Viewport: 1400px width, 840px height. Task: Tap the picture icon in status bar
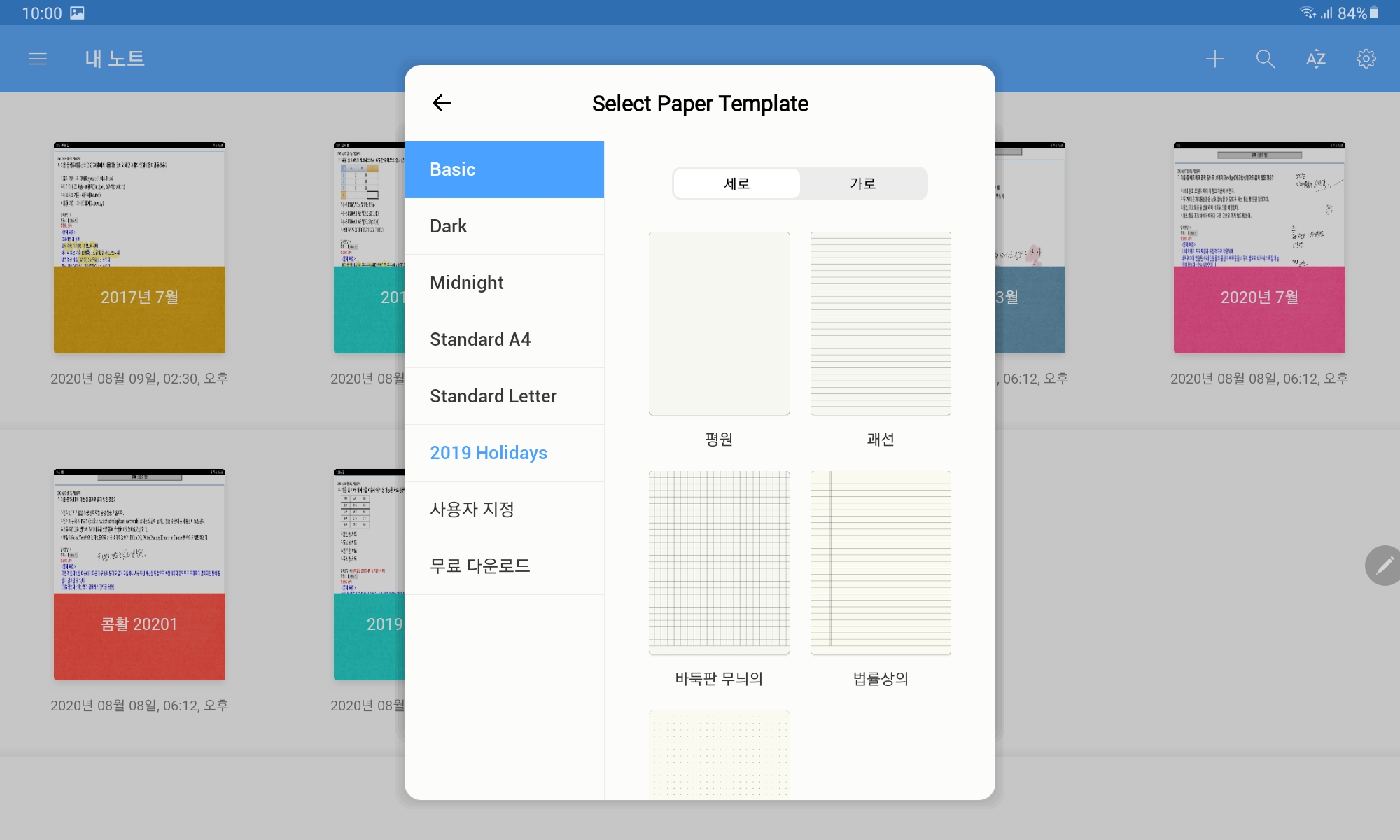(77, 13)
